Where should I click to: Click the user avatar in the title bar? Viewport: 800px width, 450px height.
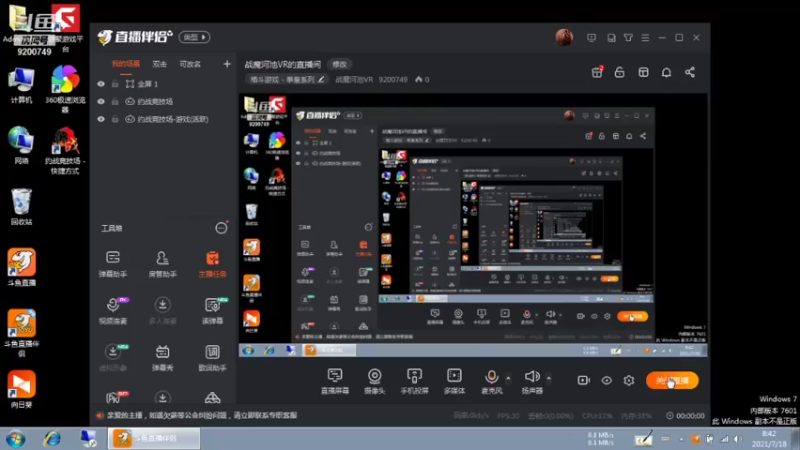(x=564, y=37)
